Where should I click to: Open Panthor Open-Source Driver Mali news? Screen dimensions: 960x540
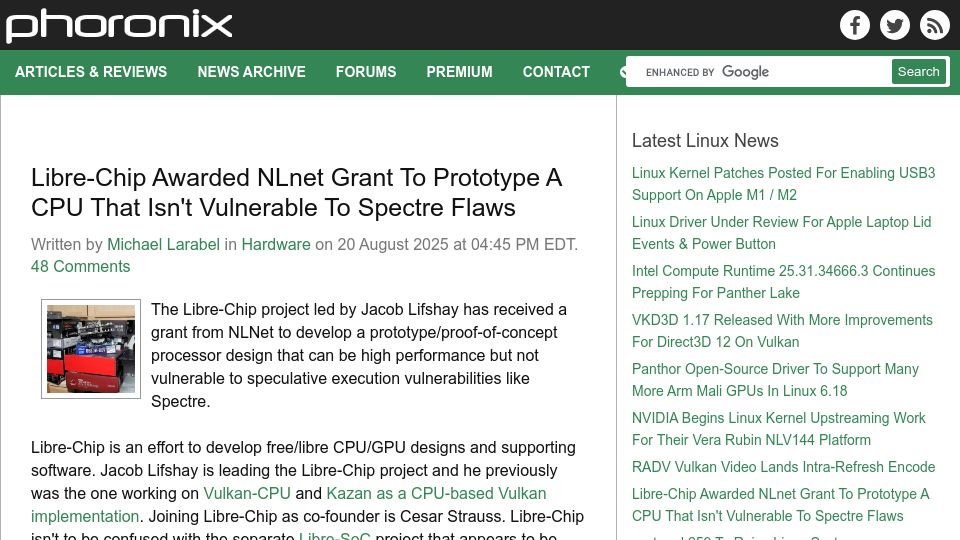coord(775,380)
